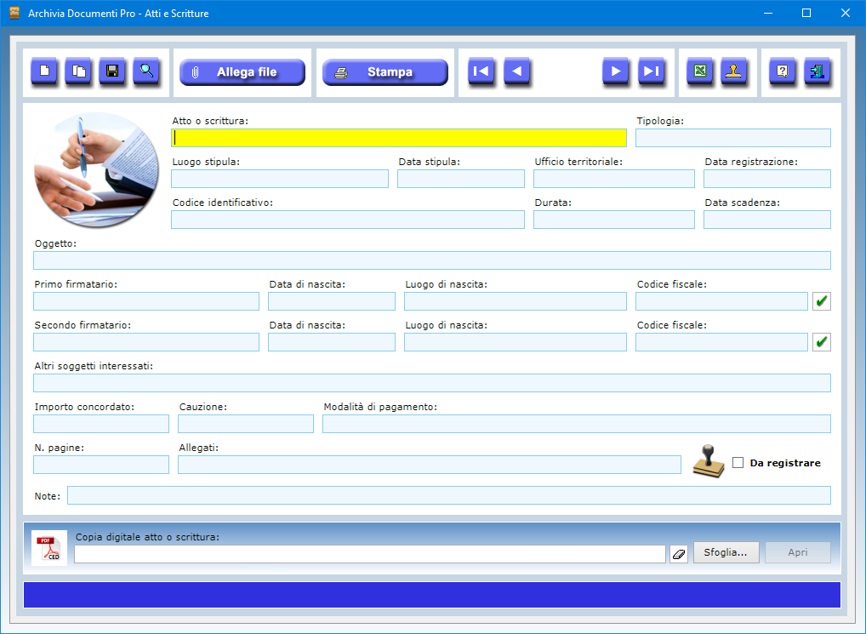The width and height of the screenshot is (866, 634).
Task: Click the New record icon
Action: [44, 71]
